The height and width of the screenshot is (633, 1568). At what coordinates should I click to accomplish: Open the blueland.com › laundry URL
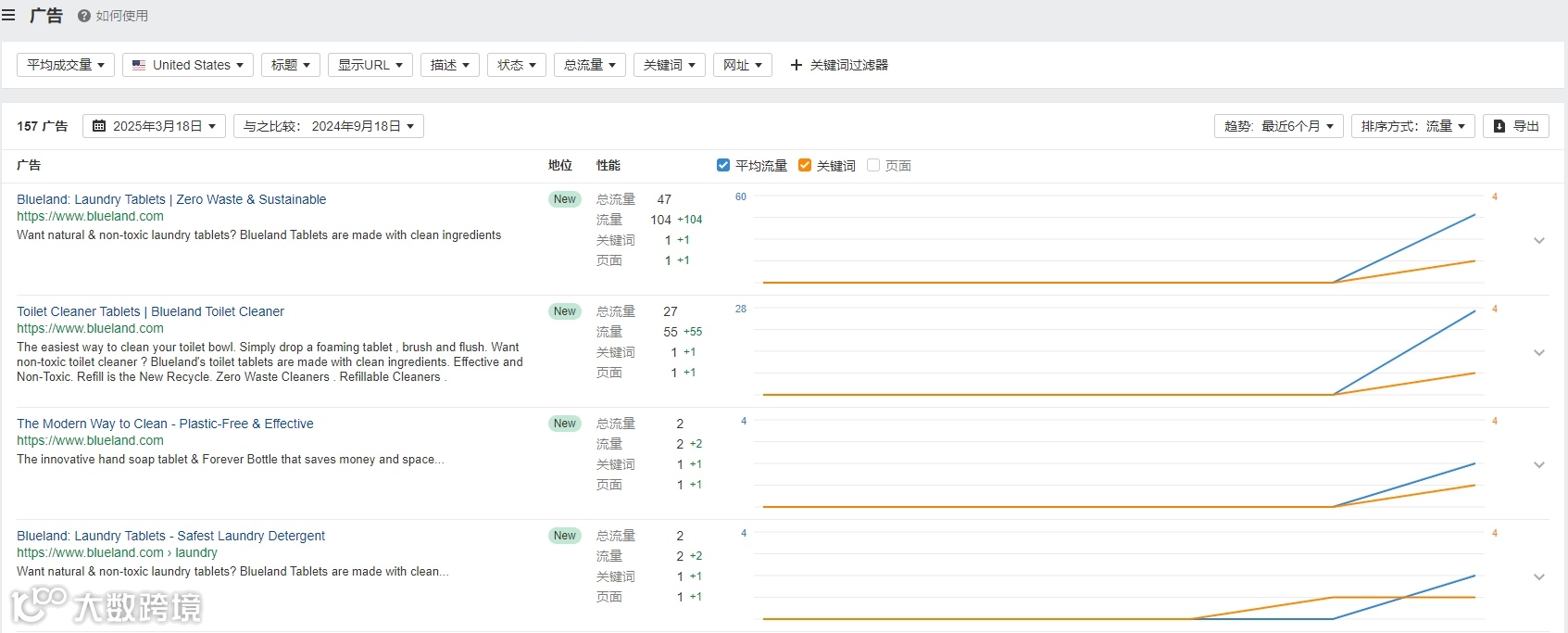[117, 552]
